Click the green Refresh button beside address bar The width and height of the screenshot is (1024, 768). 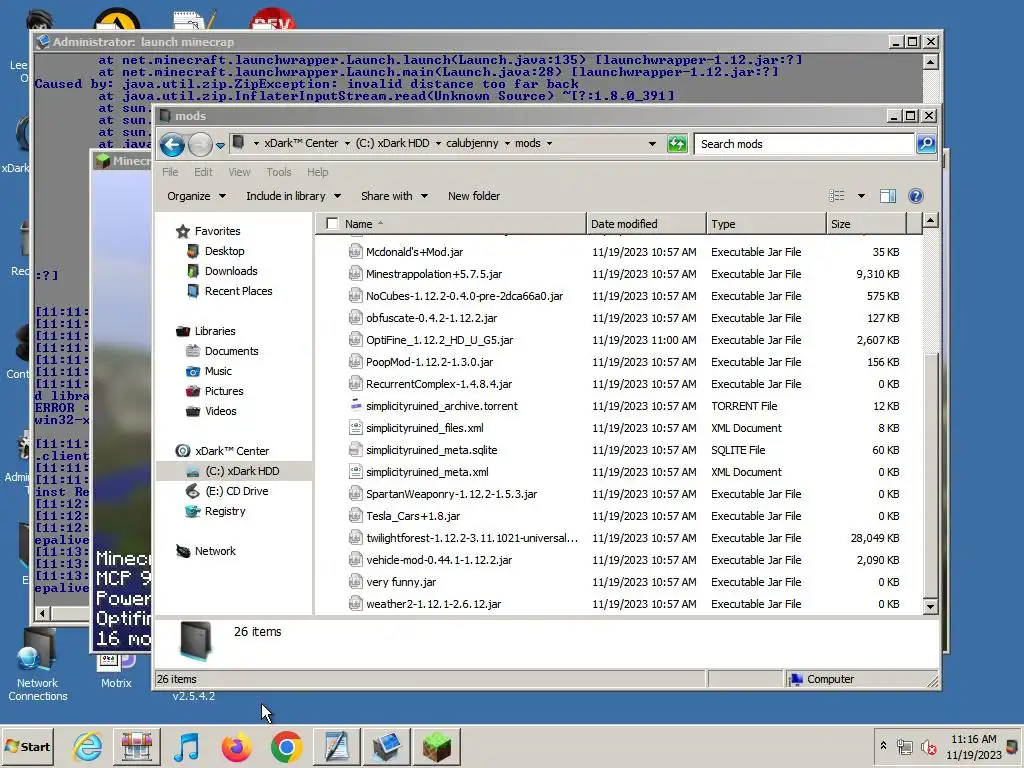677,144
